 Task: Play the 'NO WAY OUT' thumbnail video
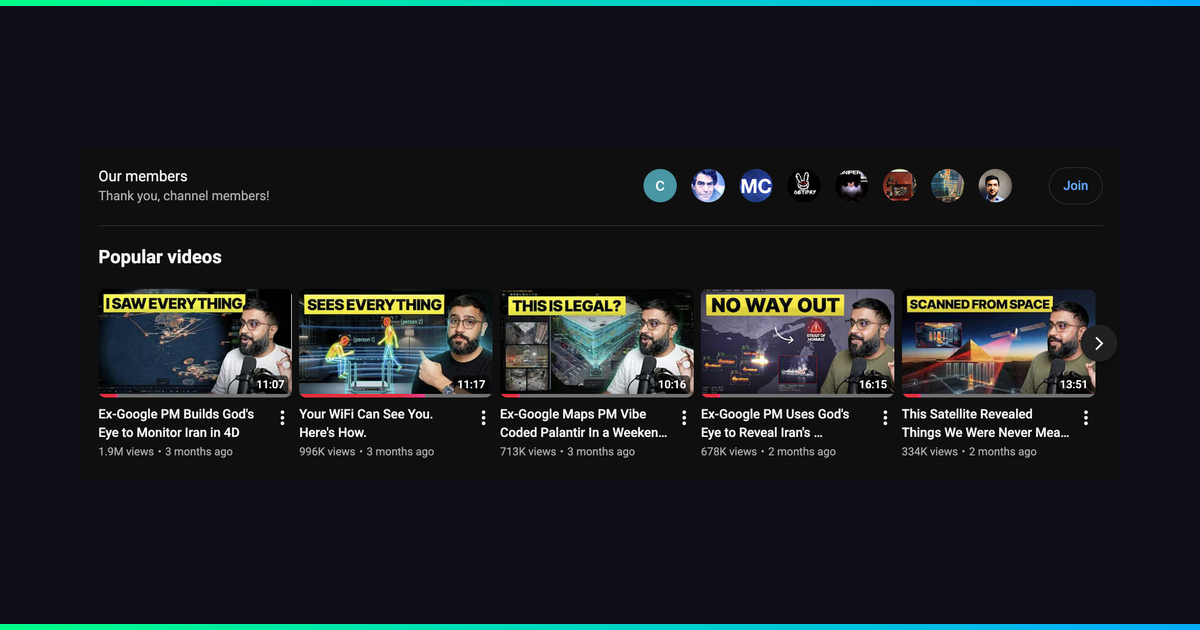coord(798,343)
